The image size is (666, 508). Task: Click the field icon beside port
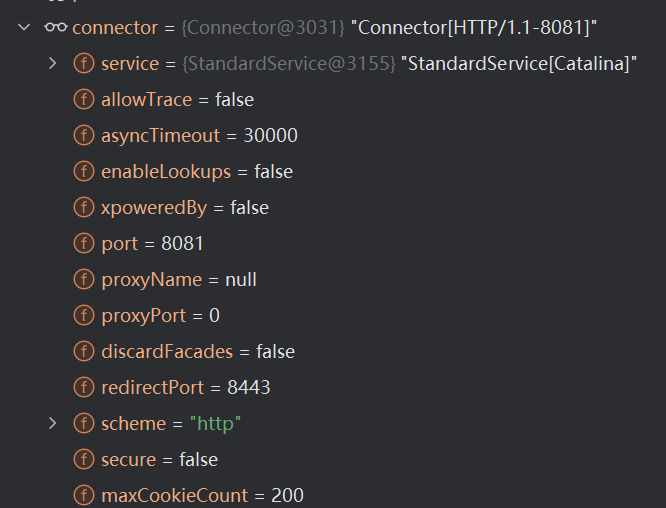click(84, 244)
